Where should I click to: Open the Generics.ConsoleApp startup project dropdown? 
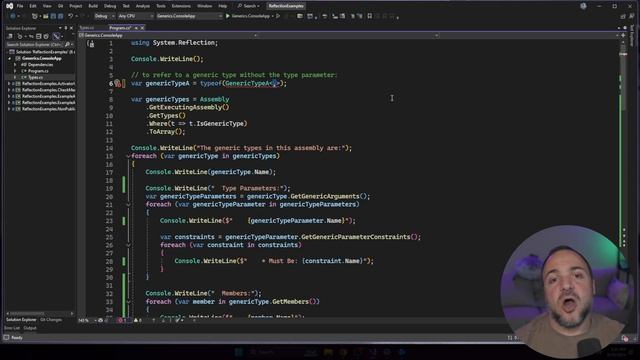point(189,16)
